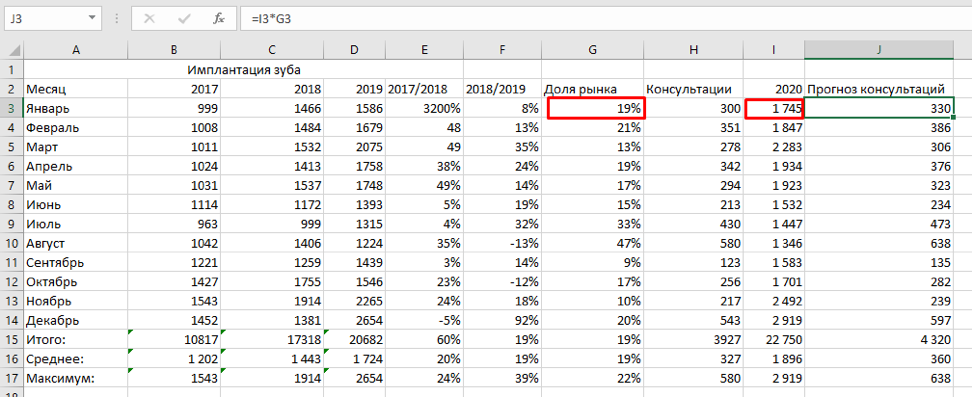
Task: Select row 3 header
Action: click(x=13, y=109)
